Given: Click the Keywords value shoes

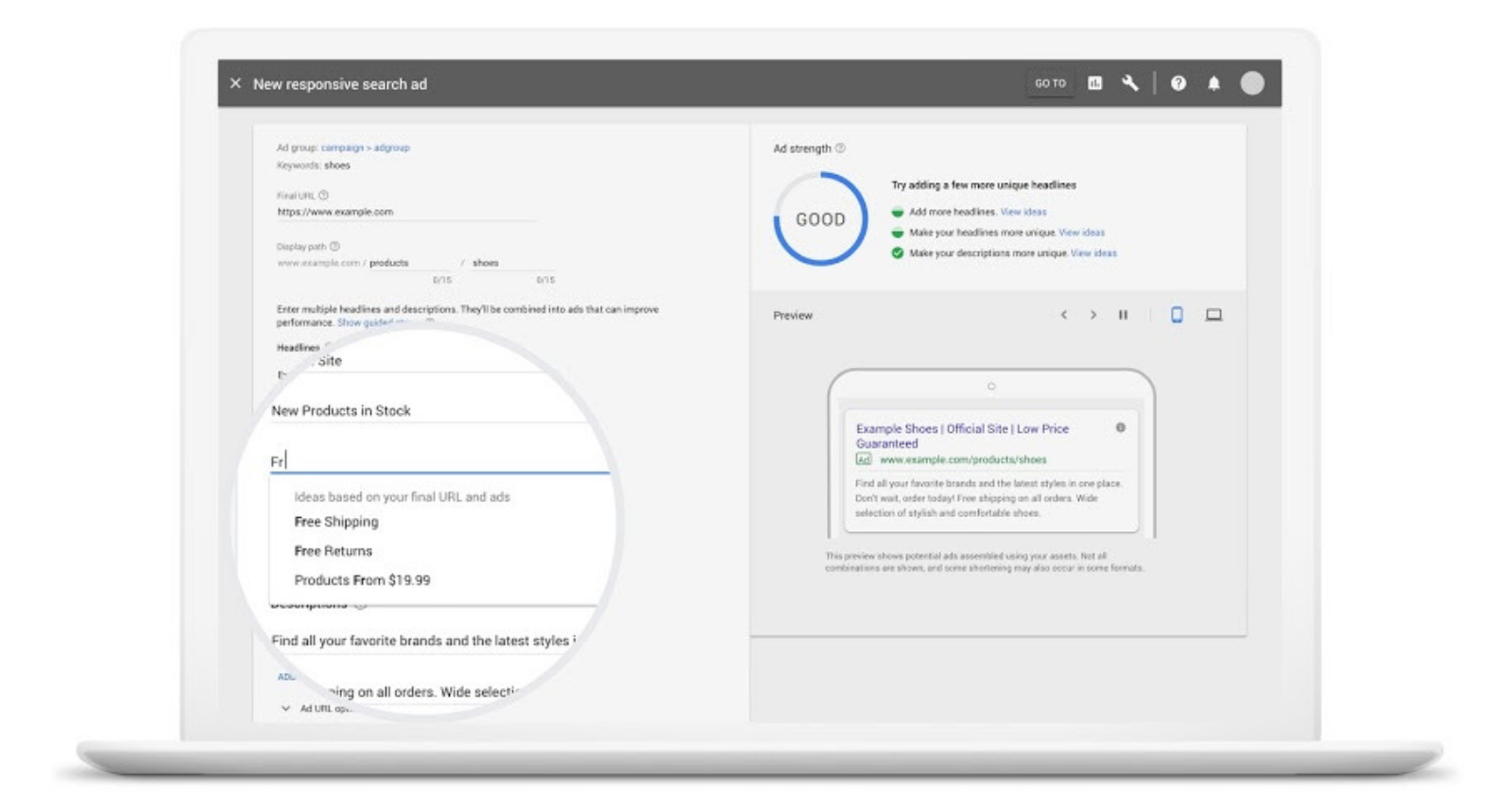Looking at the screenshot, I should pos(337,165).
